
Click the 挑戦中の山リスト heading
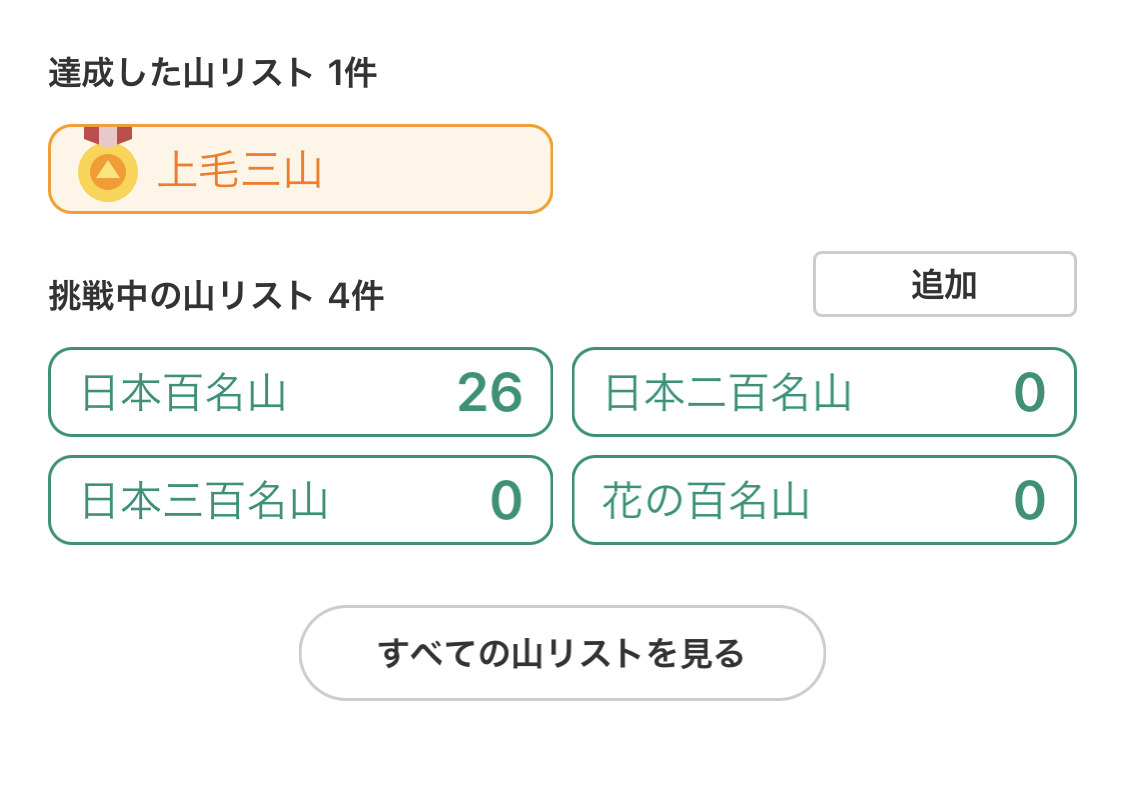click(x=180, y=296)
